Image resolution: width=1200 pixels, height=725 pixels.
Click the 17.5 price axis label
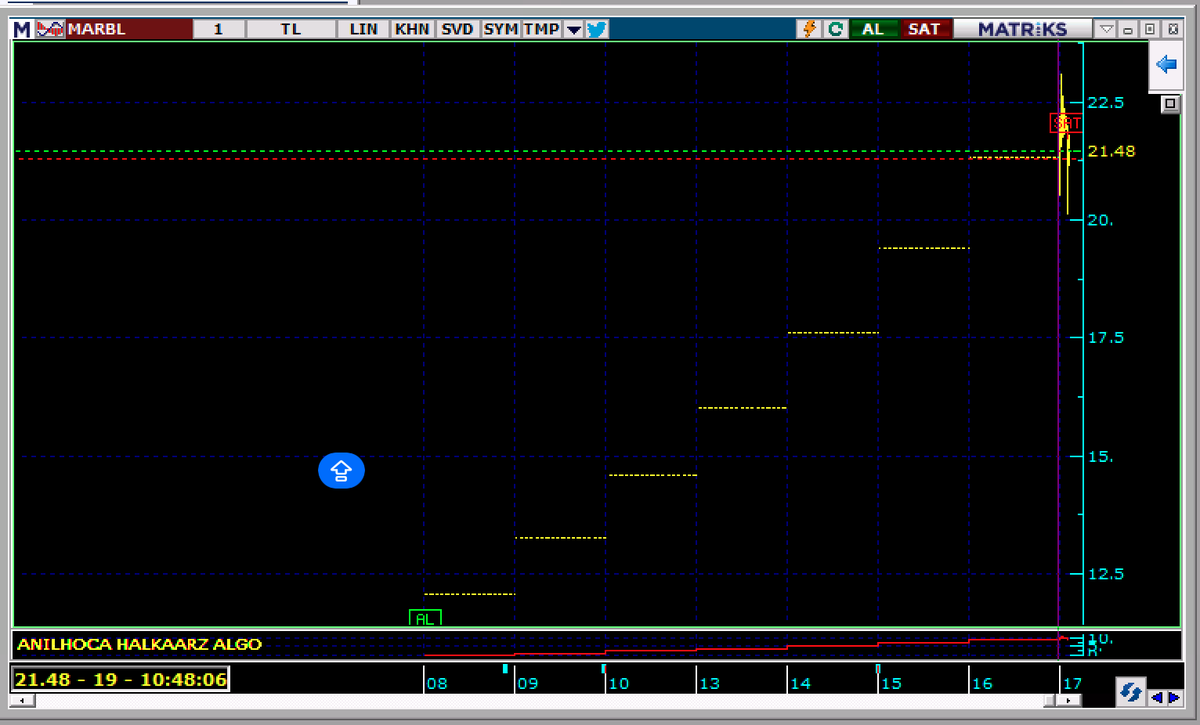click(x=1105, y=337)
